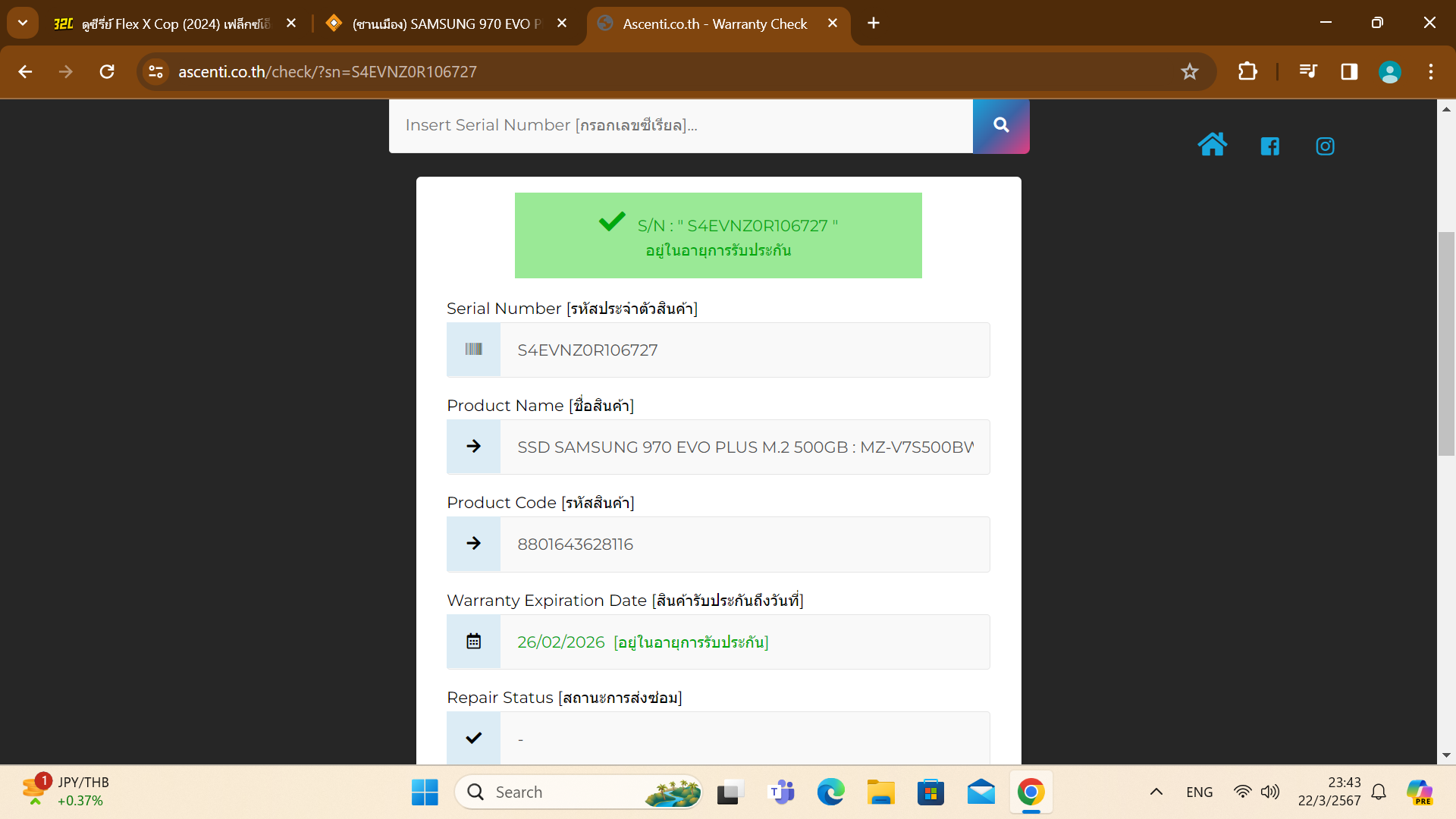Click the Insert Serial Number input field
Screen dimensions: 1456x819
[681, 125]
